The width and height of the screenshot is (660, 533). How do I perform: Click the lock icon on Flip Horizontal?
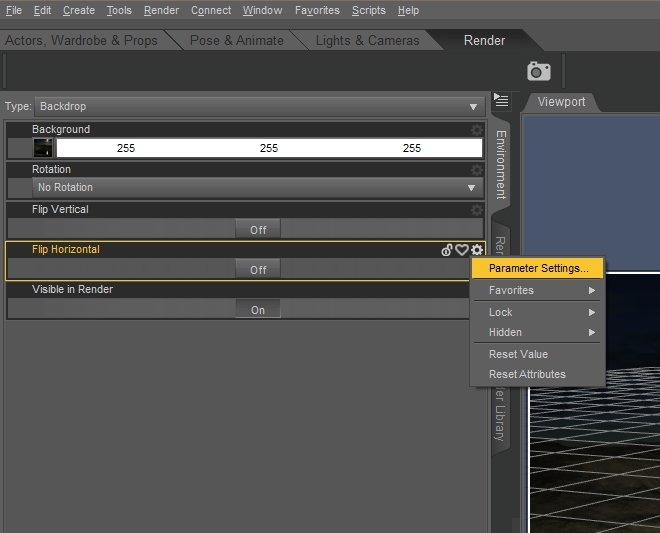pos(447,250)
